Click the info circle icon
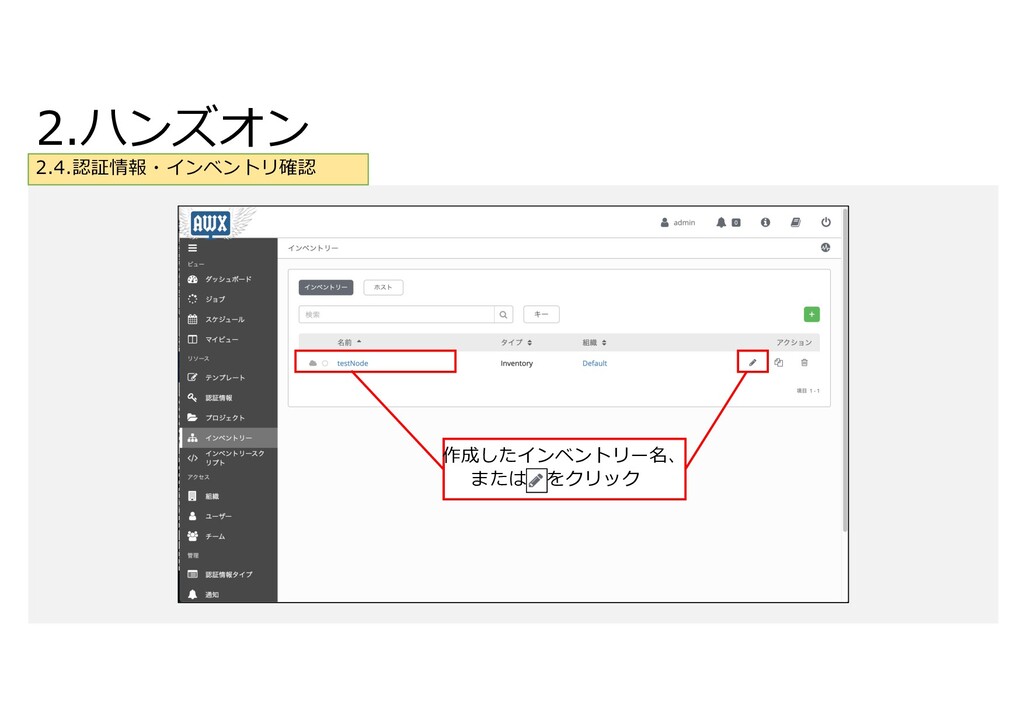This screenshot has width=1024, height=724. click(x=765, y=223)
